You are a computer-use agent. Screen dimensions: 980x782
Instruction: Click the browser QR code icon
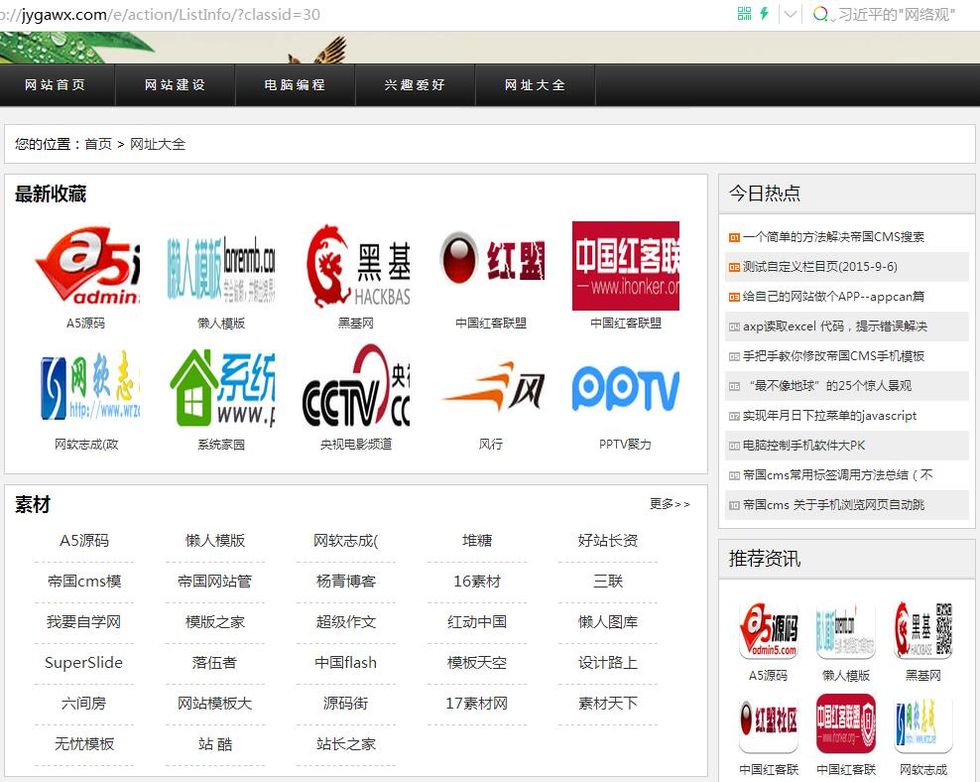click(744, 14)
